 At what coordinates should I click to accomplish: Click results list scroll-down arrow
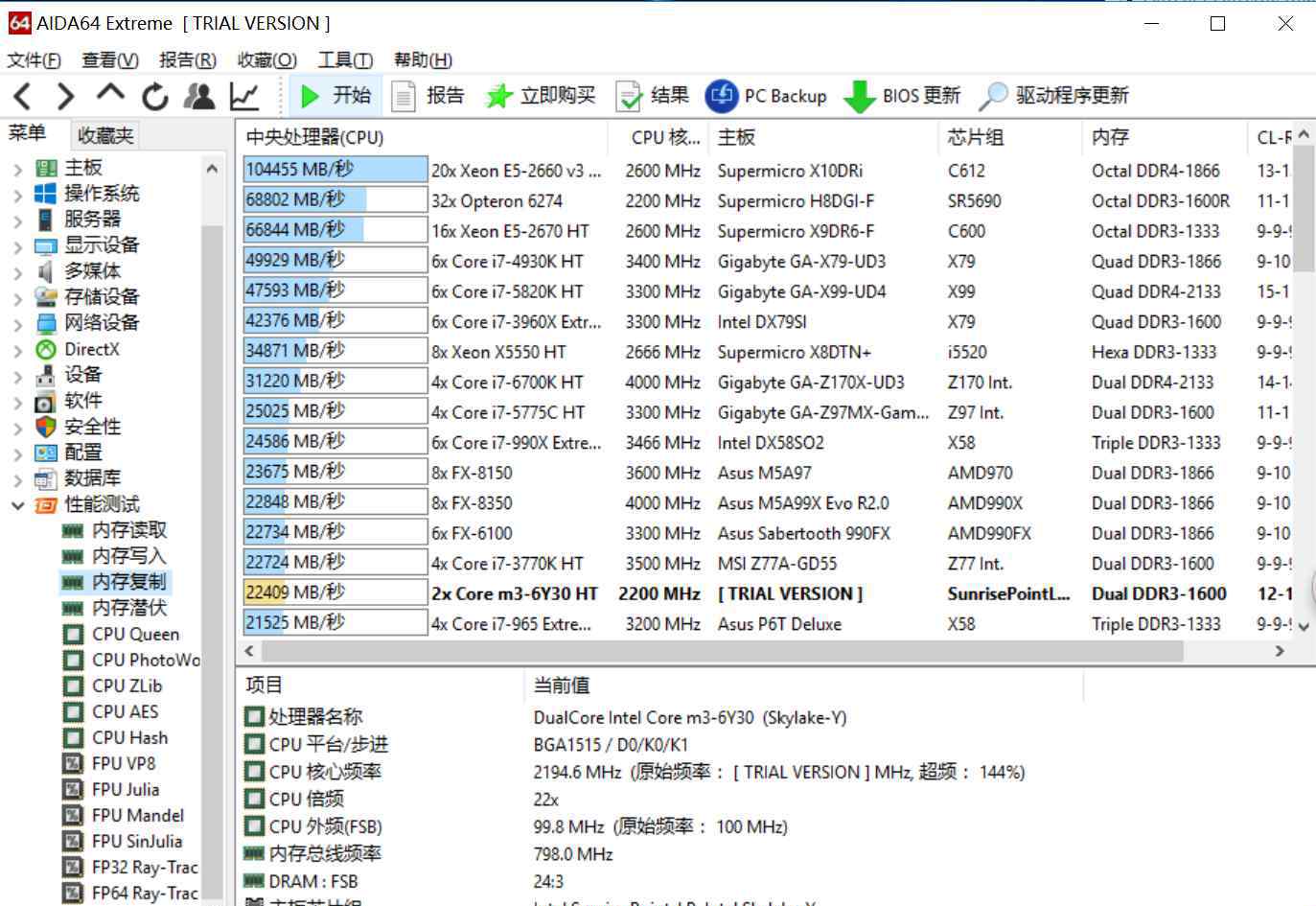pos(1304,626)
